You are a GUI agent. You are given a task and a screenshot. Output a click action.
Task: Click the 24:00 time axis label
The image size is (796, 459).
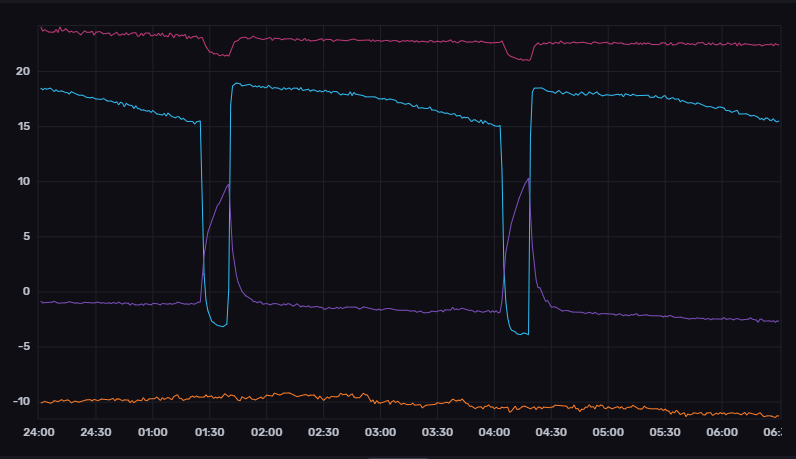[38, 432]
